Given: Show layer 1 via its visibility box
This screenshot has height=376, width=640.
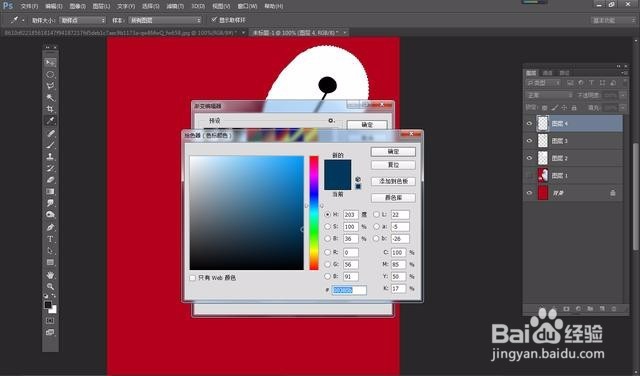Looking at the screenshot, I should click(x=529, y=176).
